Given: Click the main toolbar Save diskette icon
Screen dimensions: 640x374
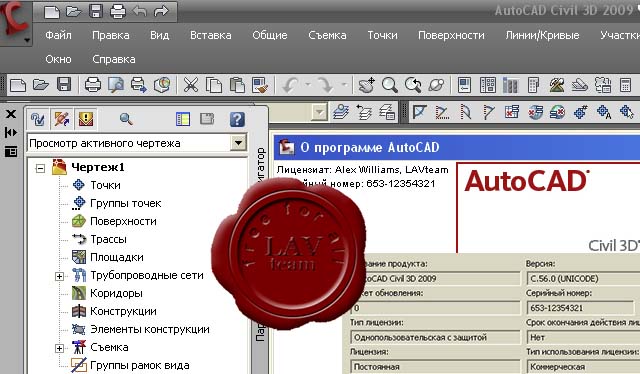Looking at the screenshot, I should tap(64, 85).
